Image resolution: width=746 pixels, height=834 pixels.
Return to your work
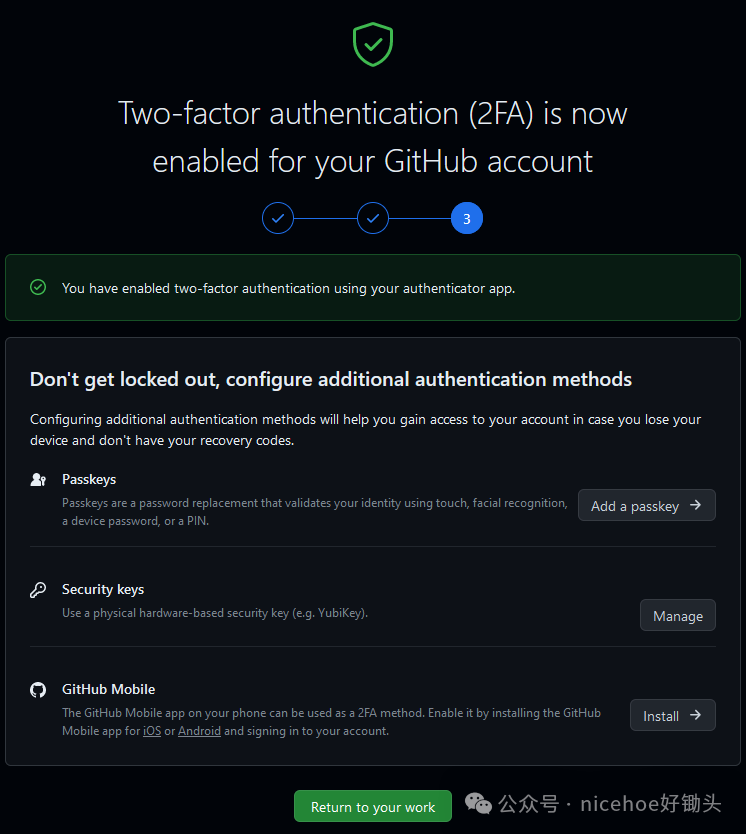[372, 806]
